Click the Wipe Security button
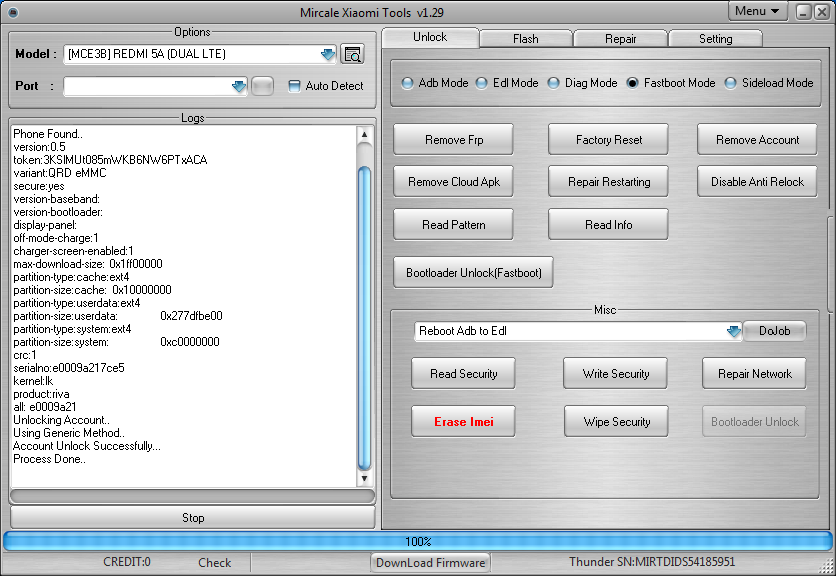The image size is (836, 576). tap(616, 422)
